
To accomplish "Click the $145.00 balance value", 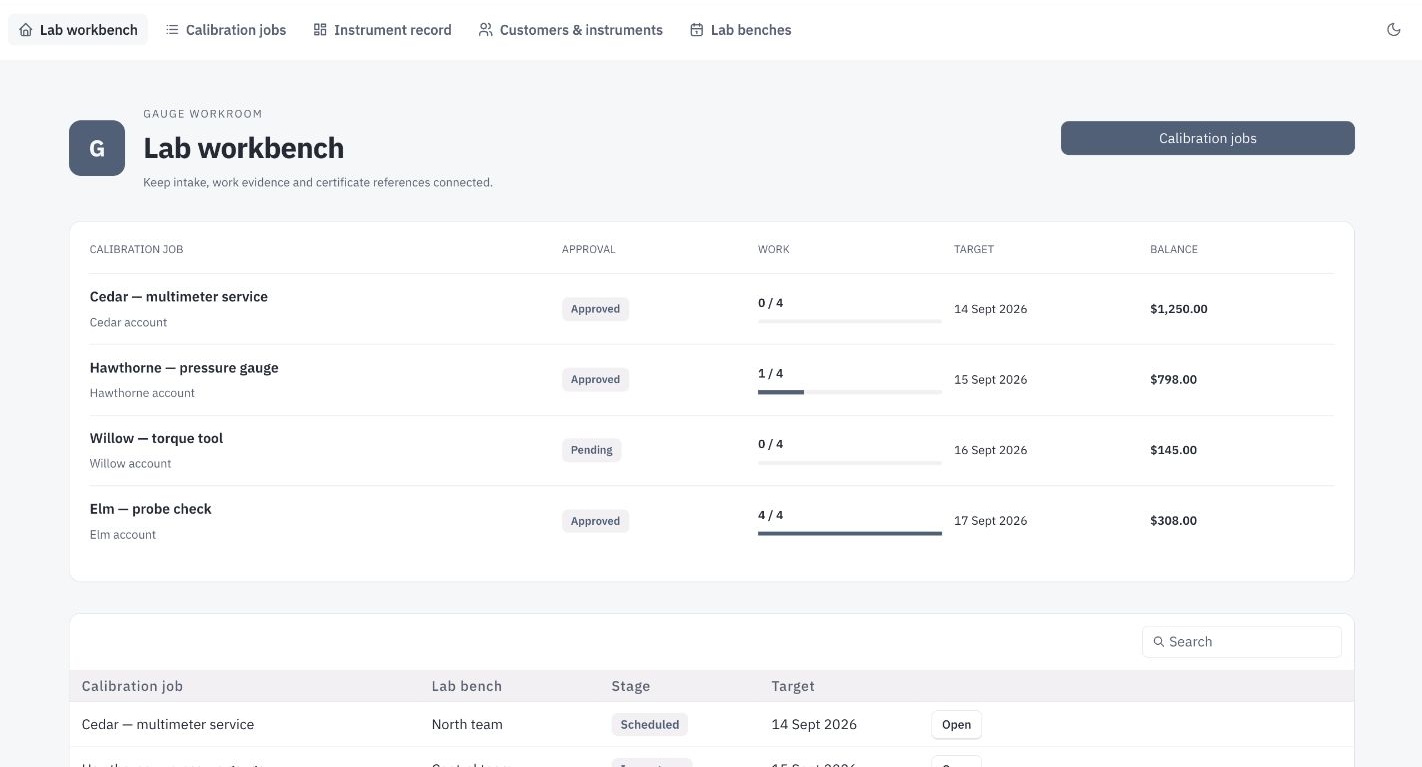I will tap(1174, 450).
